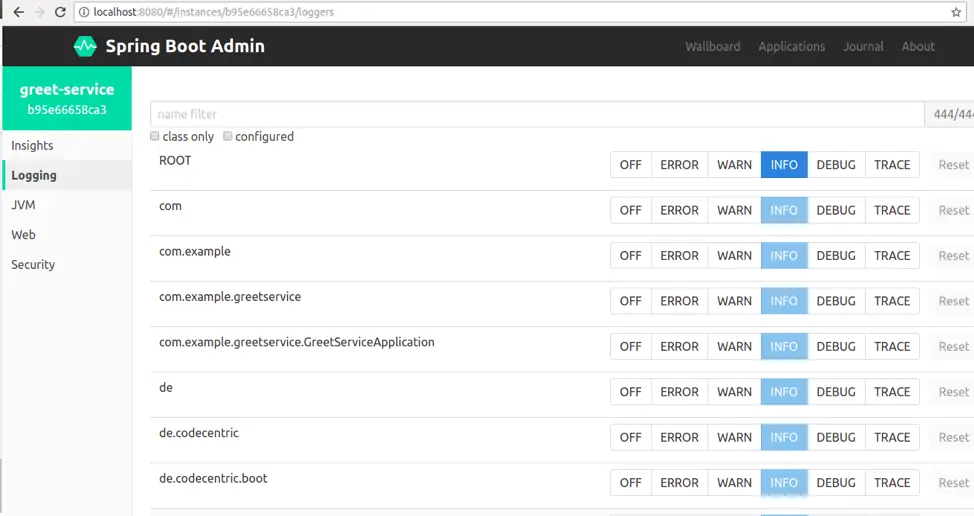Set GreetServiceApplication logger to WARN

734,346
